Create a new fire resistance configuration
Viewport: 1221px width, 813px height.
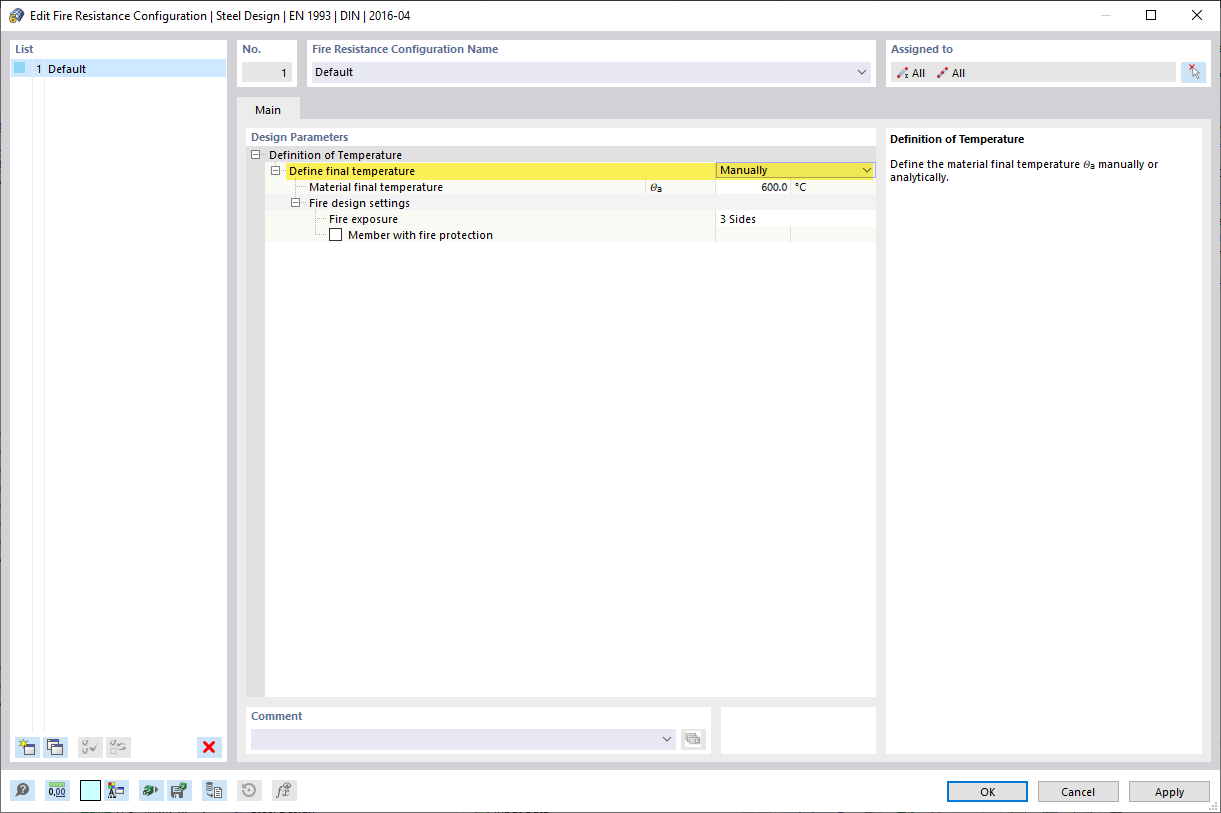tap(27, 747)
